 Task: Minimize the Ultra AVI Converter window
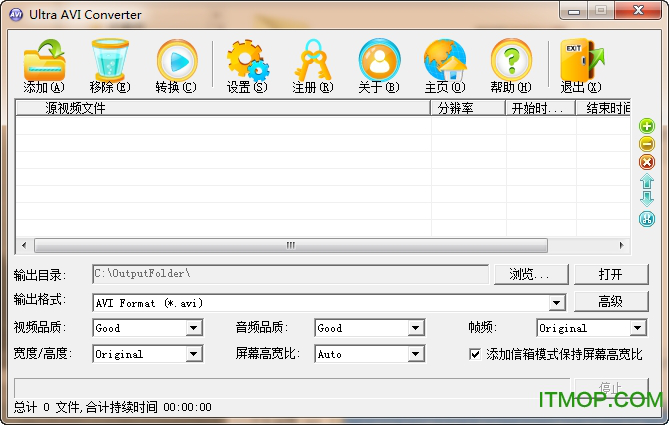point(574,12)
